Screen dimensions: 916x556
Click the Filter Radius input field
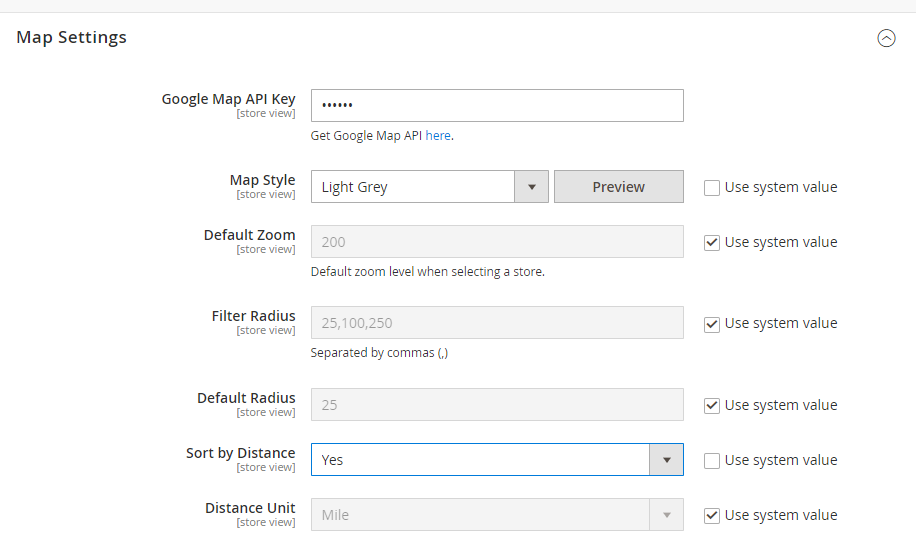(x=497, y=323)
